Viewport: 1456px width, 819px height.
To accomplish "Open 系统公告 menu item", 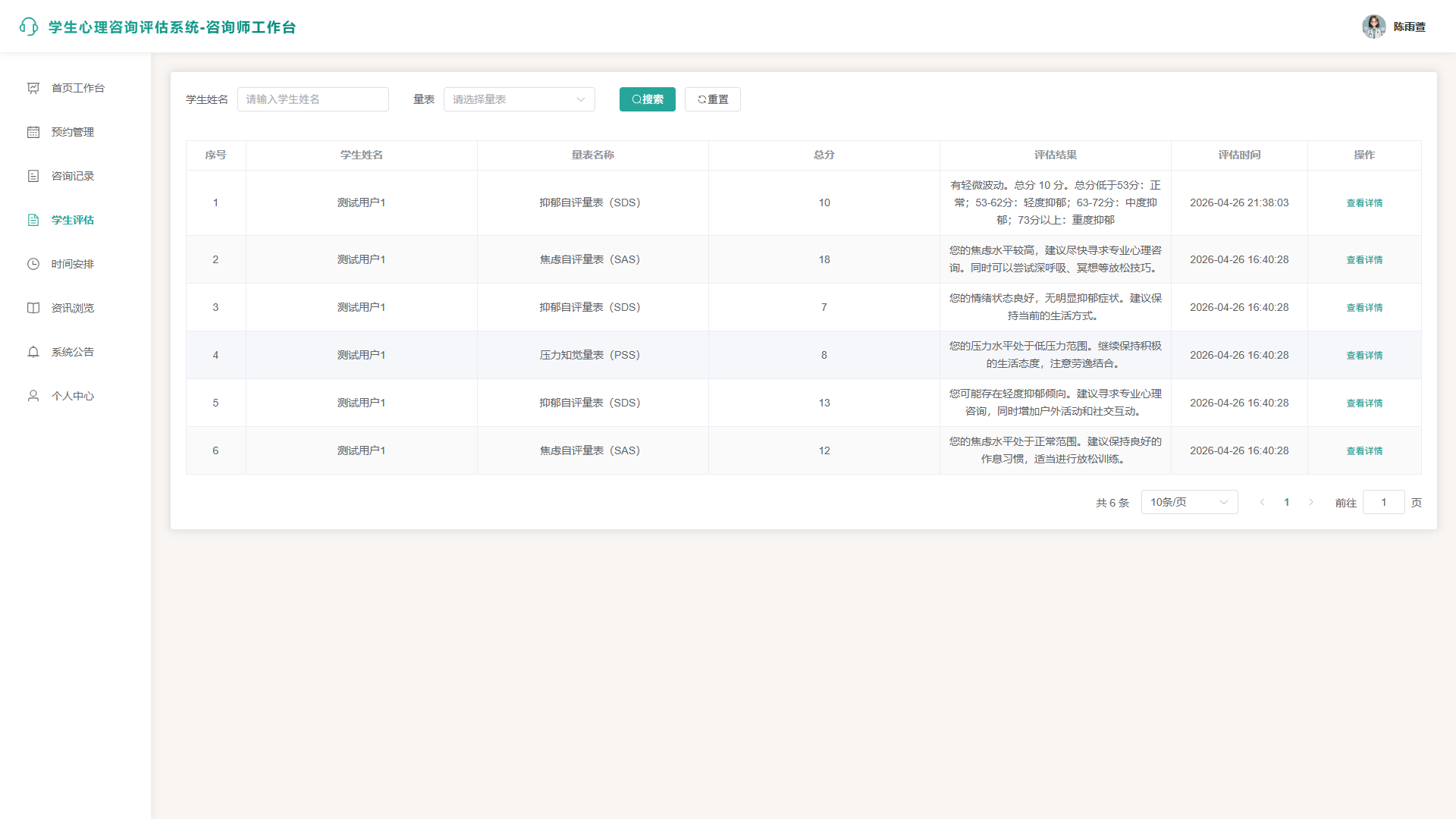I will [76, 352].
